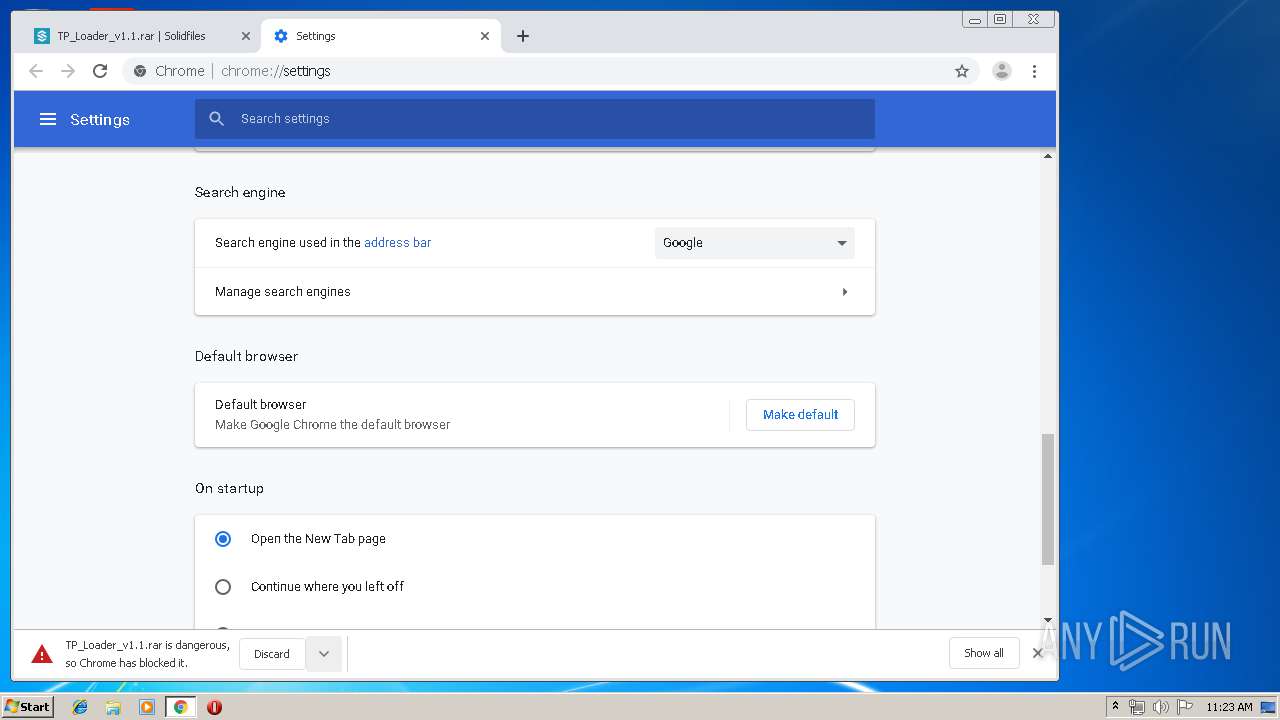The width and height of the screenshot is (1280, 720).
Task: Close the Settings tab
Action: [485, 36]
